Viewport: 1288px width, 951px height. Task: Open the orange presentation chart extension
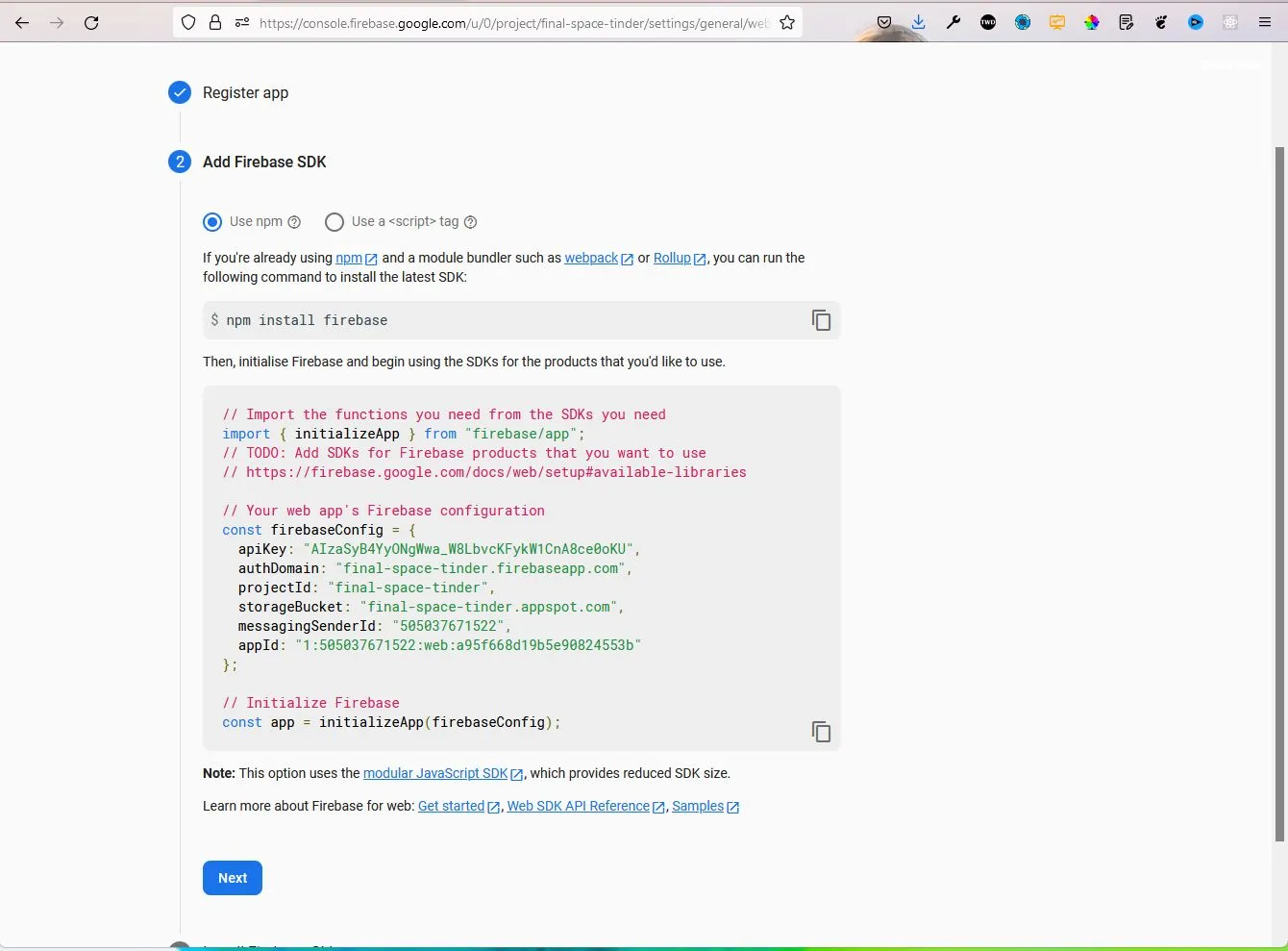(x=1057, y=22)
